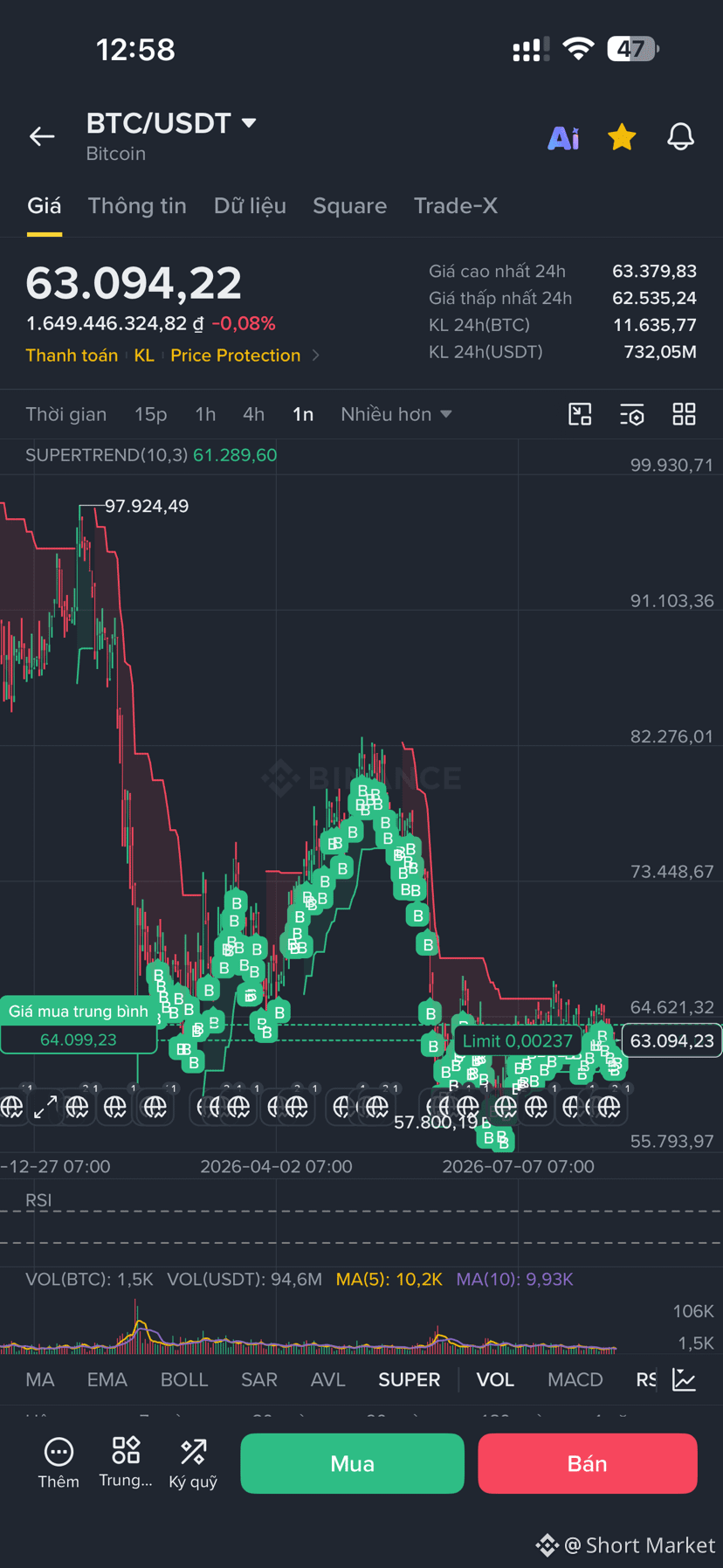Switch to the Giá tab

pyautogui.click(x=45, y=206)
